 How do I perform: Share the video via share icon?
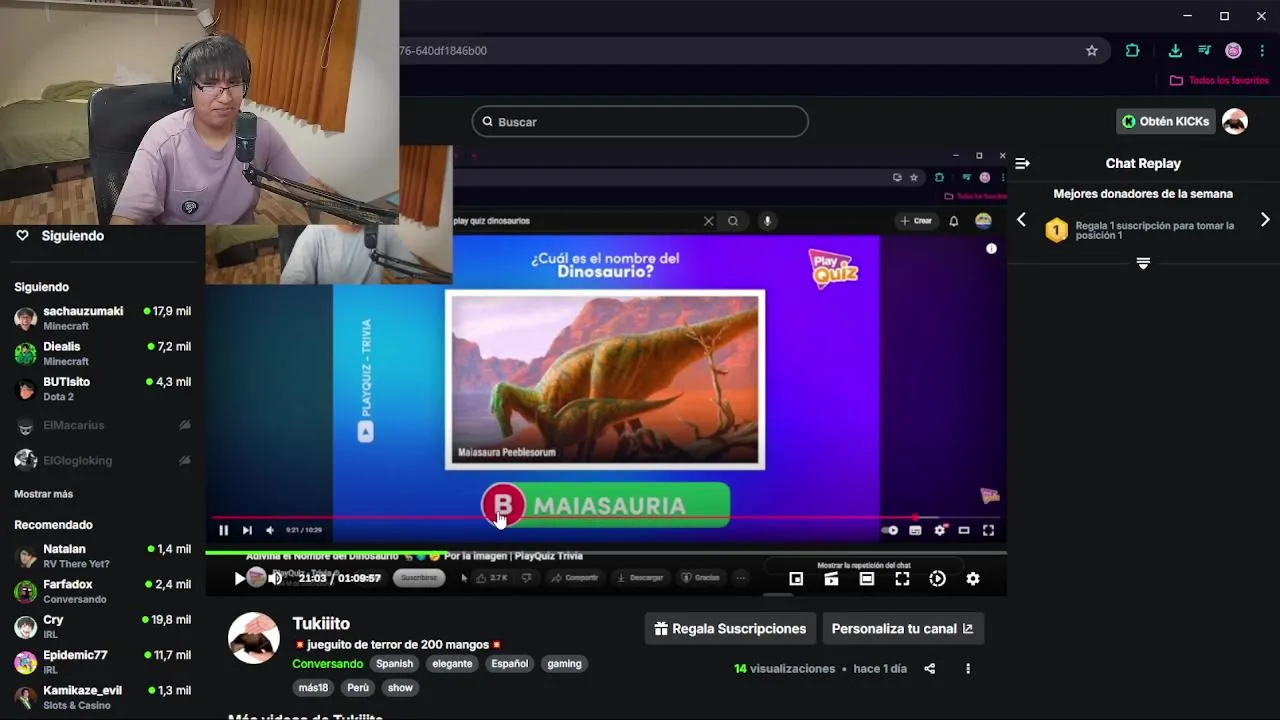coord(930,668)
